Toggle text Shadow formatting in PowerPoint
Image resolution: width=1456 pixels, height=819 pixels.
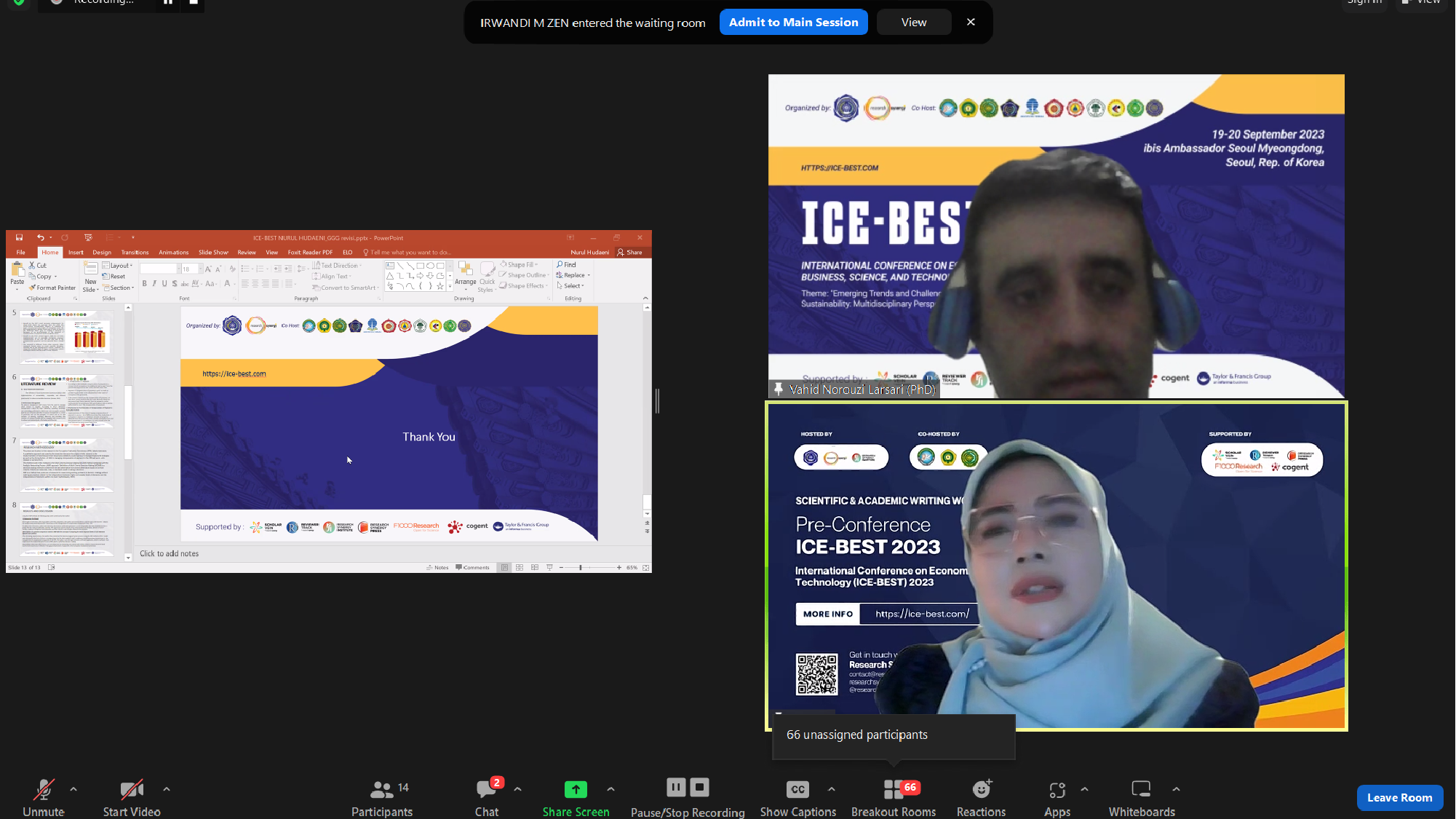(x=175, y=284)
